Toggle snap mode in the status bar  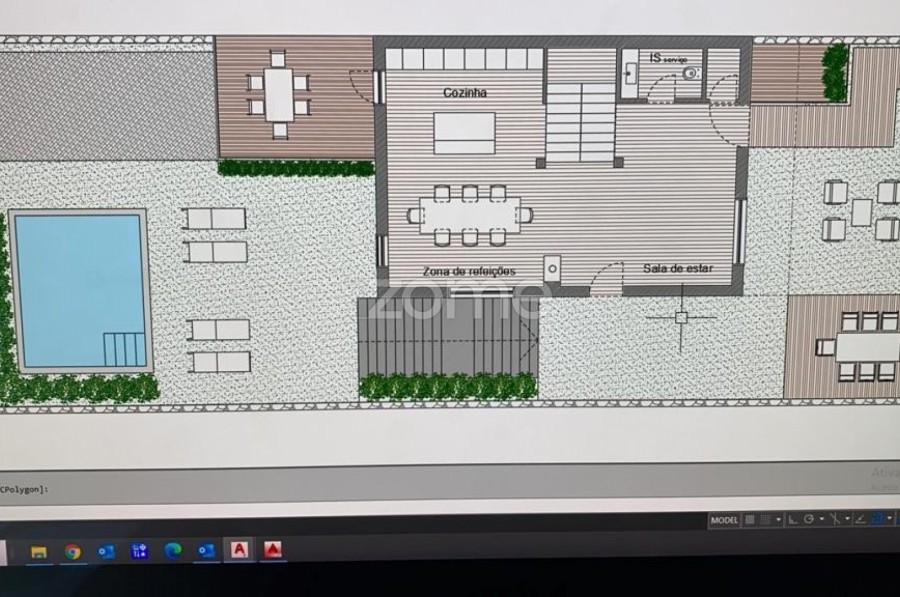click(766, 520)
